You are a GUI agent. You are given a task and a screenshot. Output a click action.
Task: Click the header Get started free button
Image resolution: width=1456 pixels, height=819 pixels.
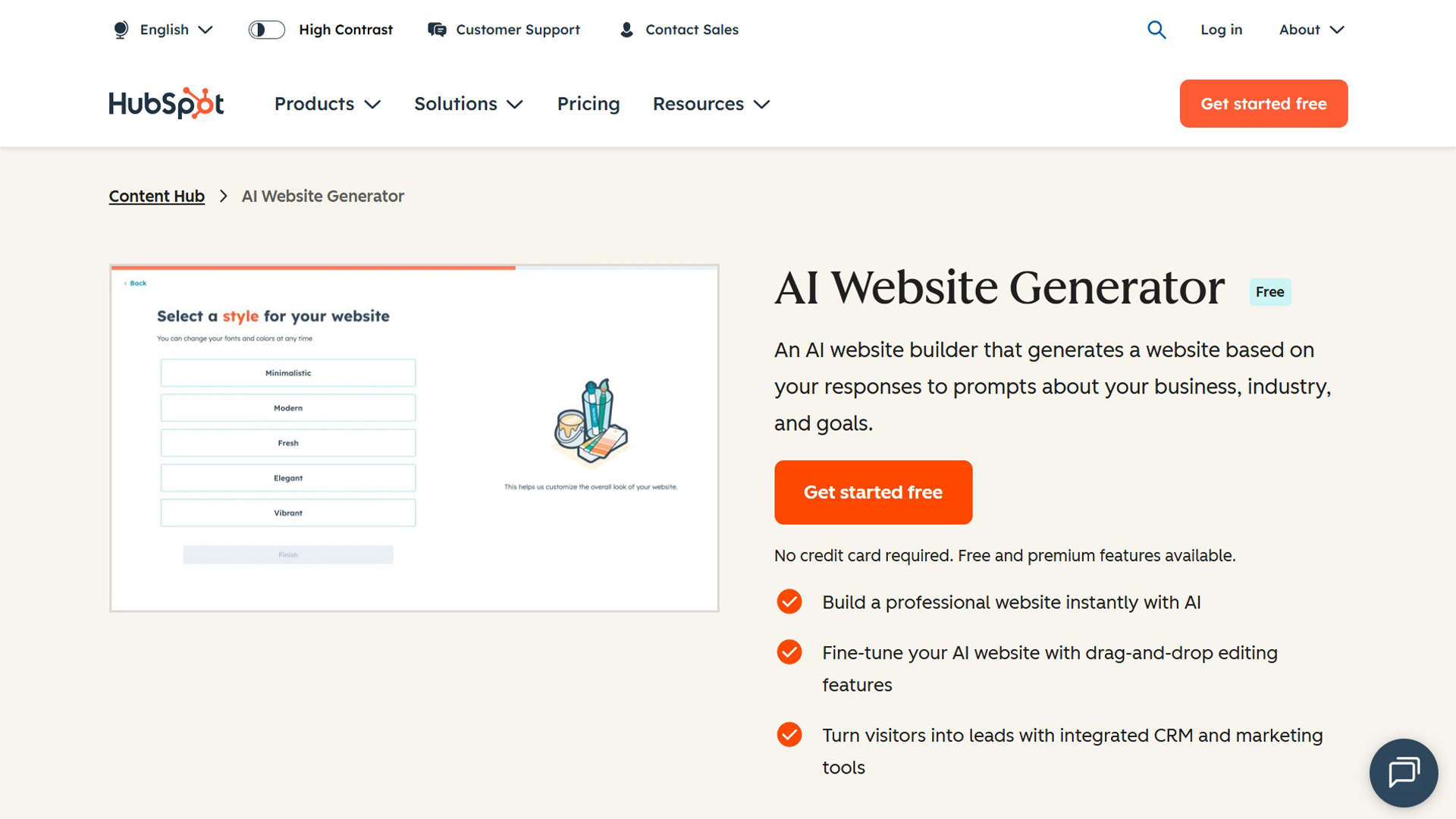coord(1263,104)
